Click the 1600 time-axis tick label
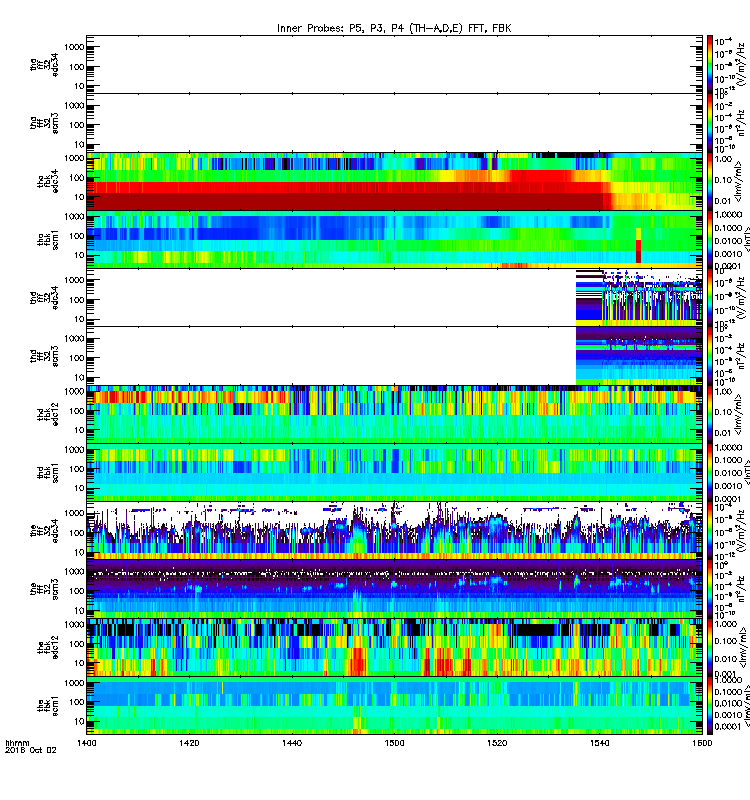The width and height of the screenshot is (750, 800). coord(702,742)
